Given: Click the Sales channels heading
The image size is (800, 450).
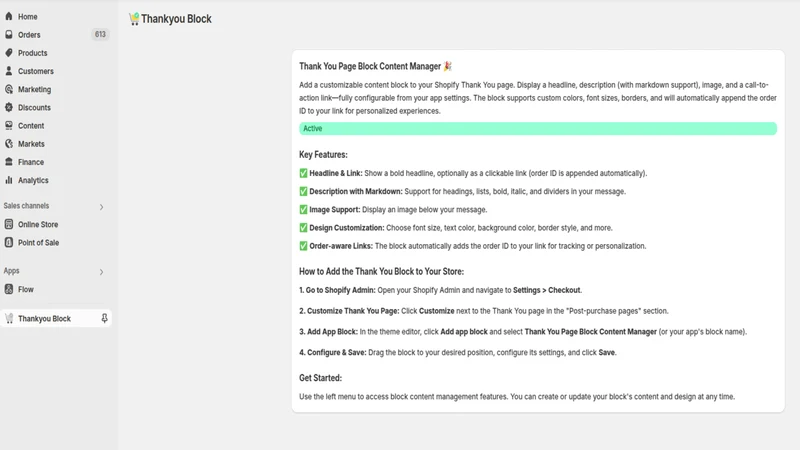Looking at the screenshot, I should click(x=27, y=206).
